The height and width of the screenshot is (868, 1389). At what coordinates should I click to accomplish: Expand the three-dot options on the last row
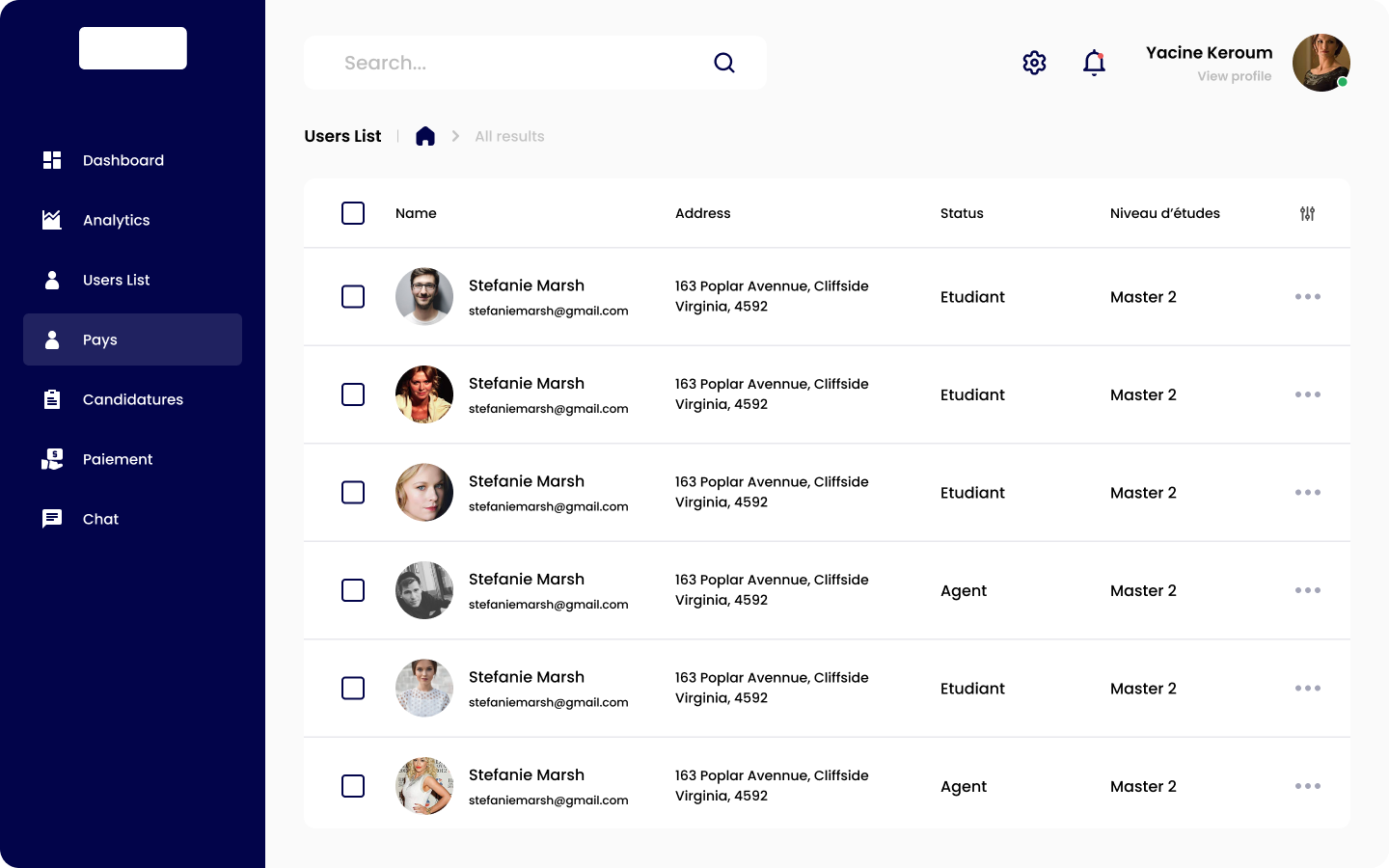coord(1308,786)
